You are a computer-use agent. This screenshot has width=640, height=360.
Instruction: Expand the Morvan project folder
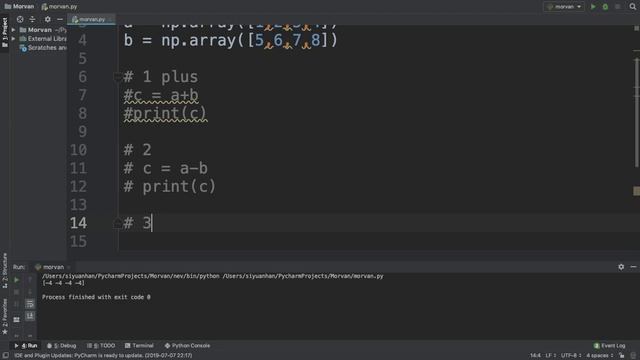13,30
